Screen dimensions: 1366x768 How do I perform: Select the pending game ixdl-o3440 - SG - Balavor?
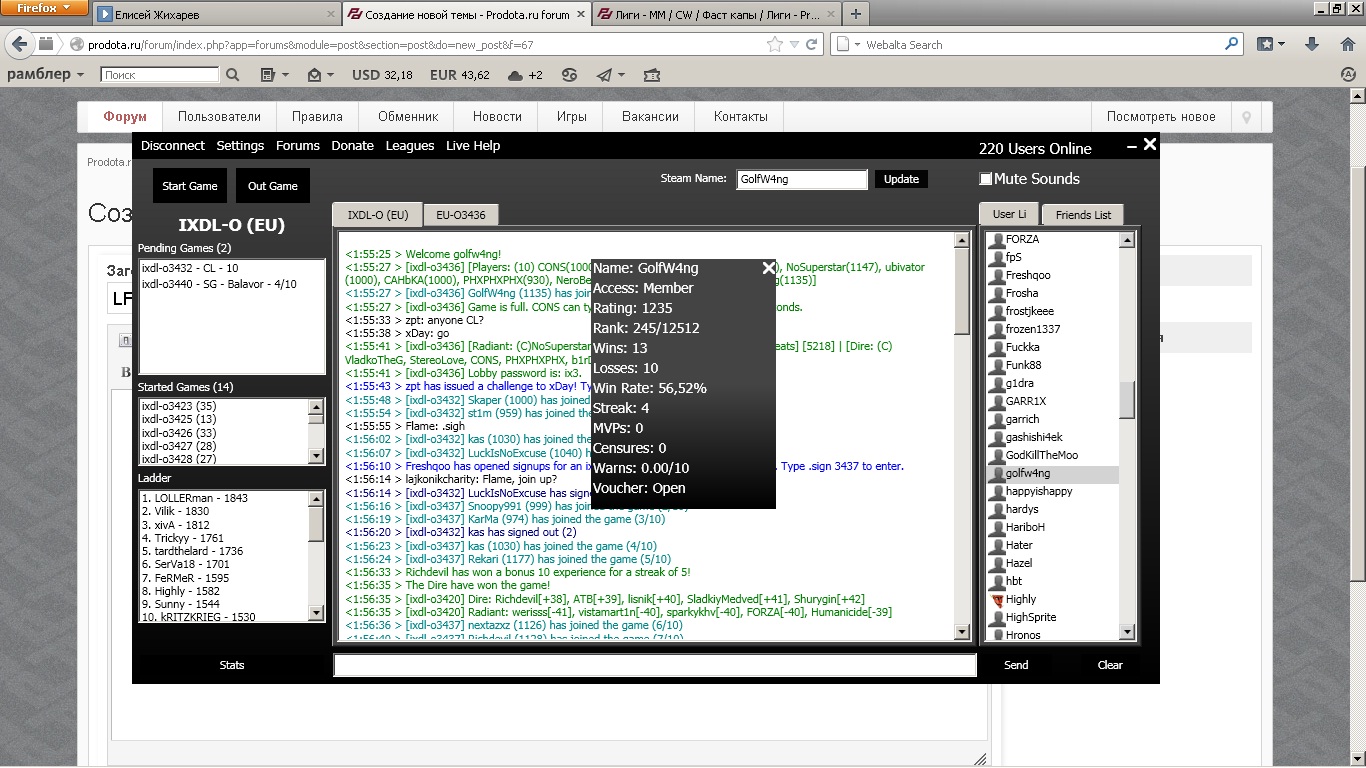219,284
